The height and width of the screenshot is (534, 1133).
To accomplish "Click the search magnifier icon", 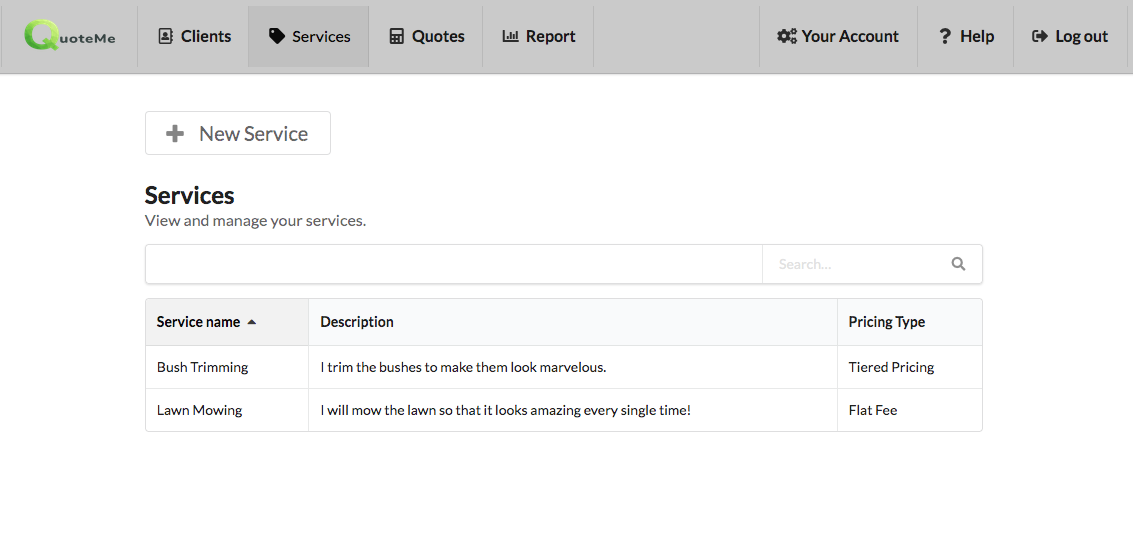I will [958, 264].
